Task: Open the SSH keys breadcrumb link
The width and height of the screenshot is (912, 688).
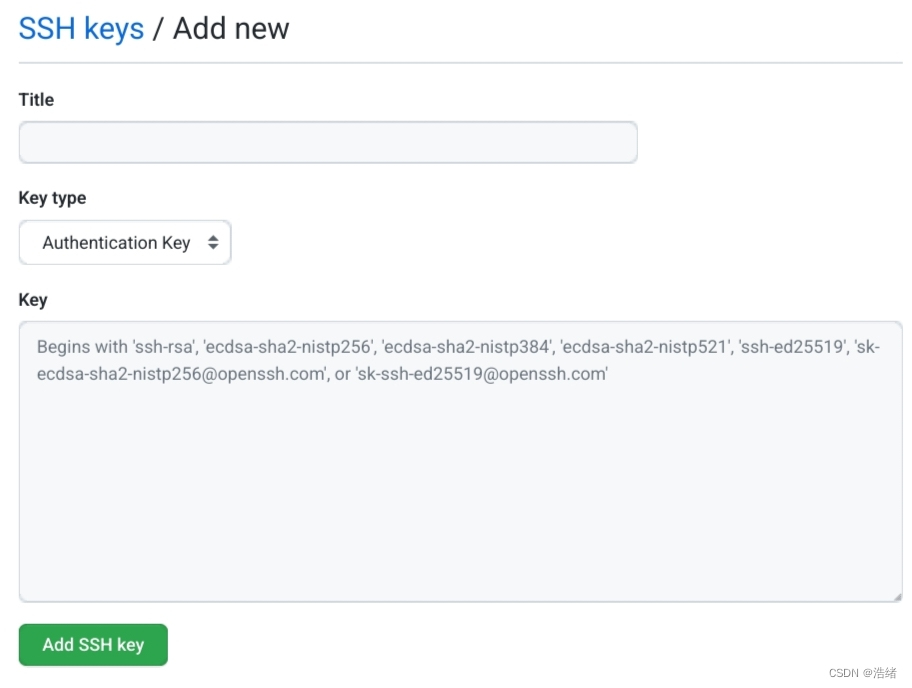Action: 81,29
